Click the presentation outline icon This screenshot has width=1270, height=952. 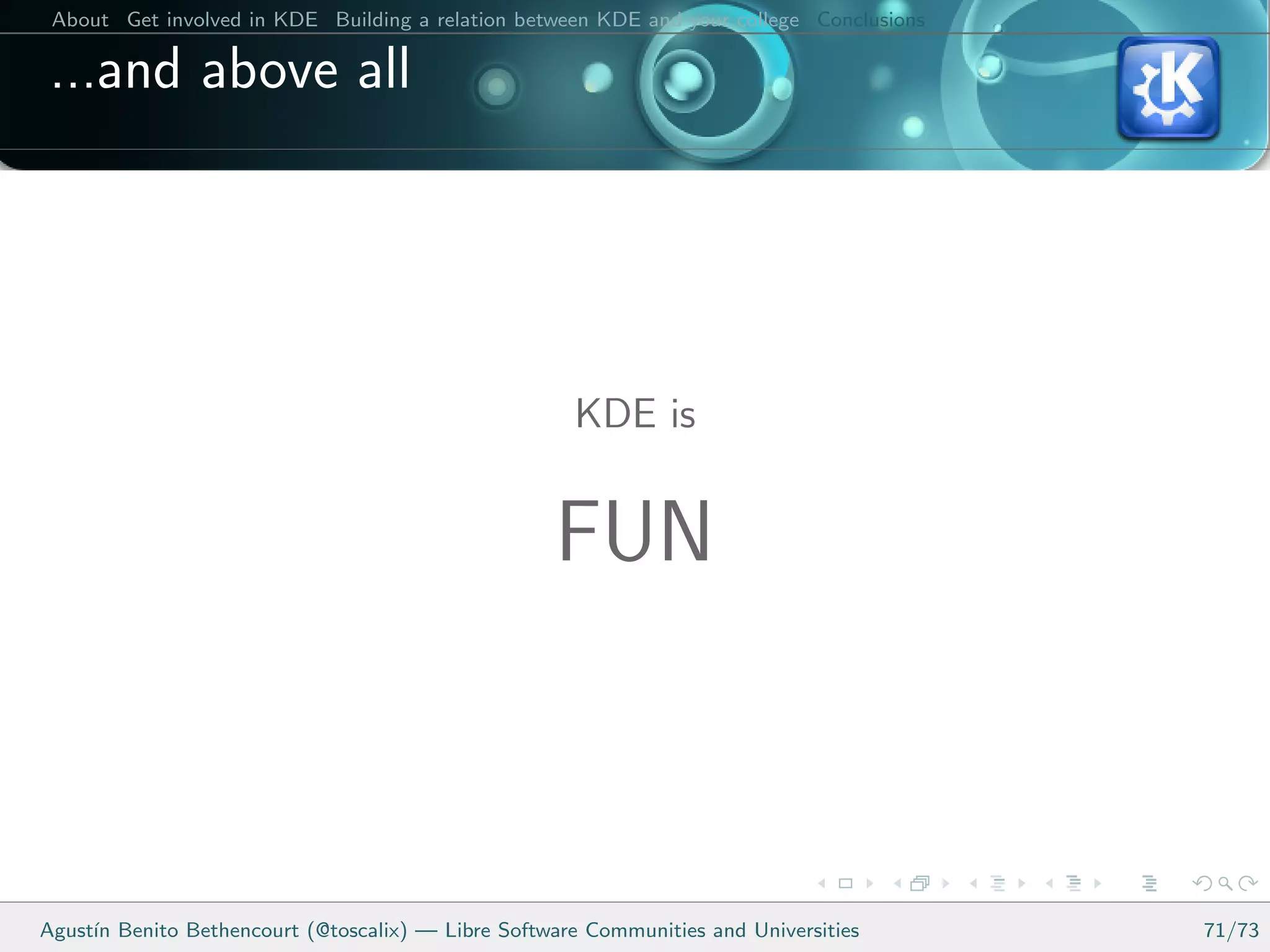tap(1149, 883)
